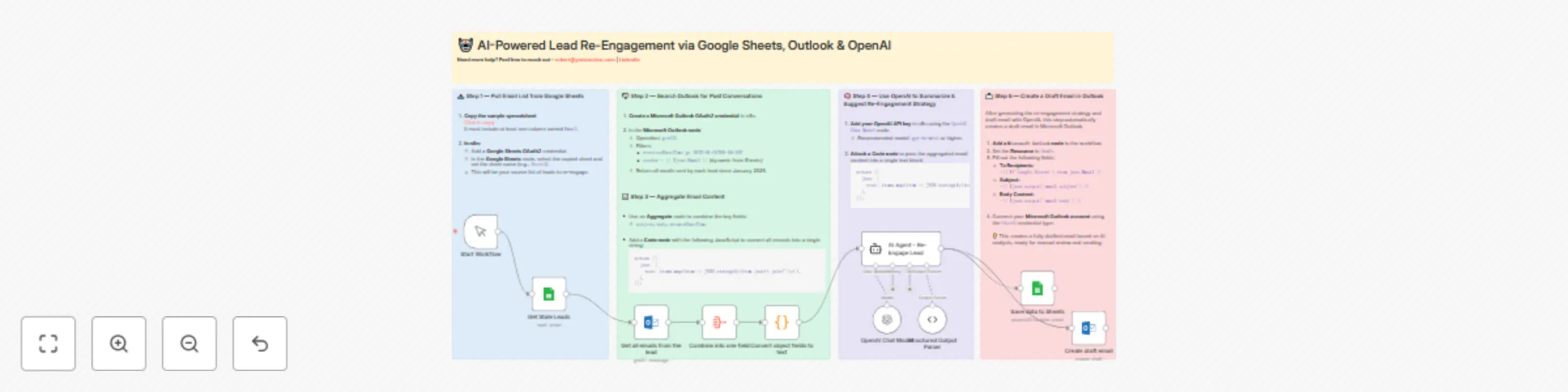This screenshot has width=1568, height=392.
Task: Click the Step 2 Search Outlook note heading
Action: coord(692,96)
